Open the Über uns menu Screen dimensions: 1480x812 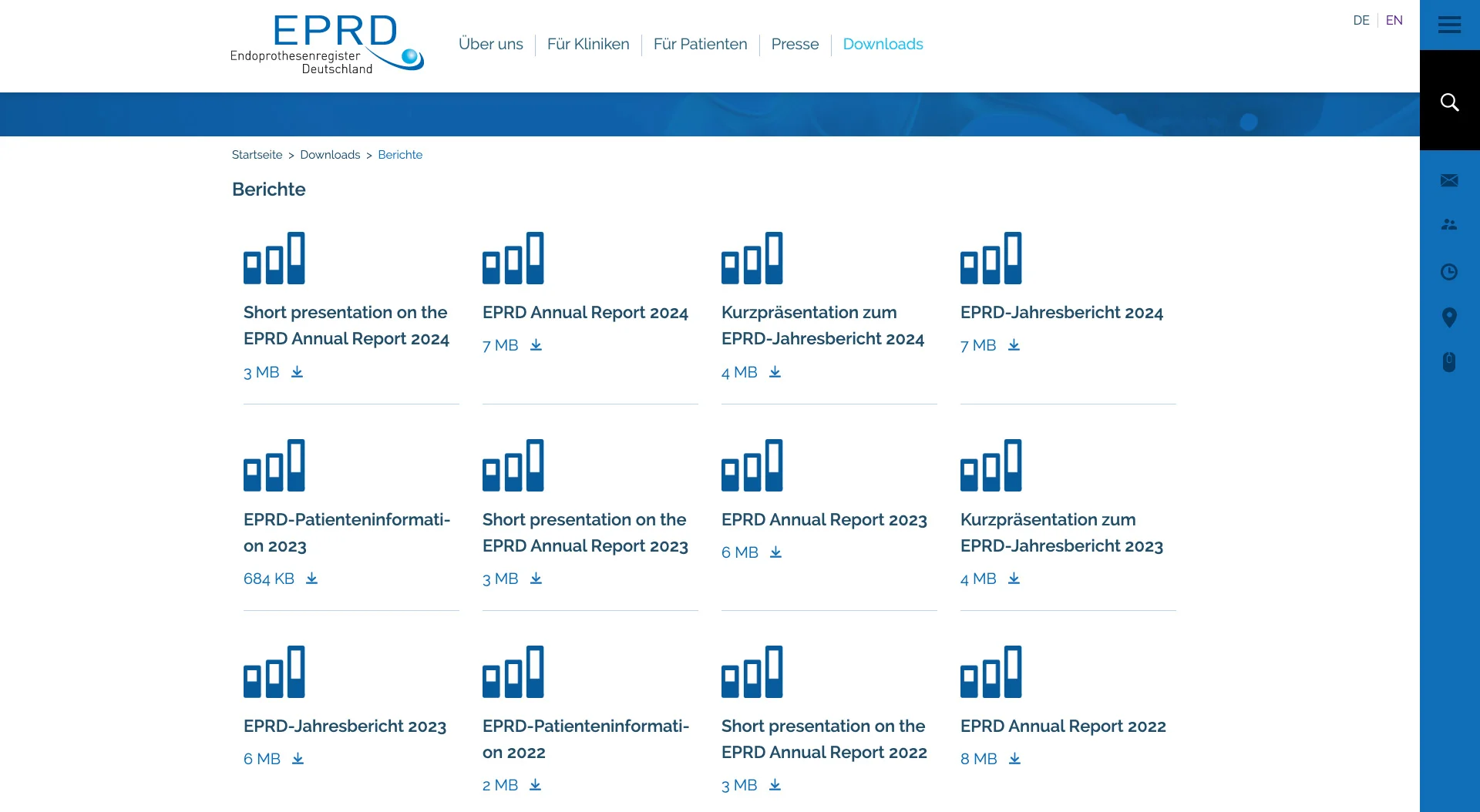[490, 45]
